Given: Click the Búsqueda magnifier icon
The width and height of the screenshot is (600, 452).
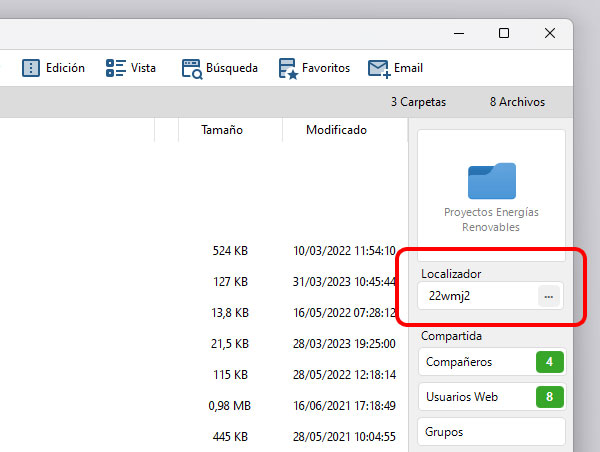Looking at the screenshot, I should click(192, 69).
